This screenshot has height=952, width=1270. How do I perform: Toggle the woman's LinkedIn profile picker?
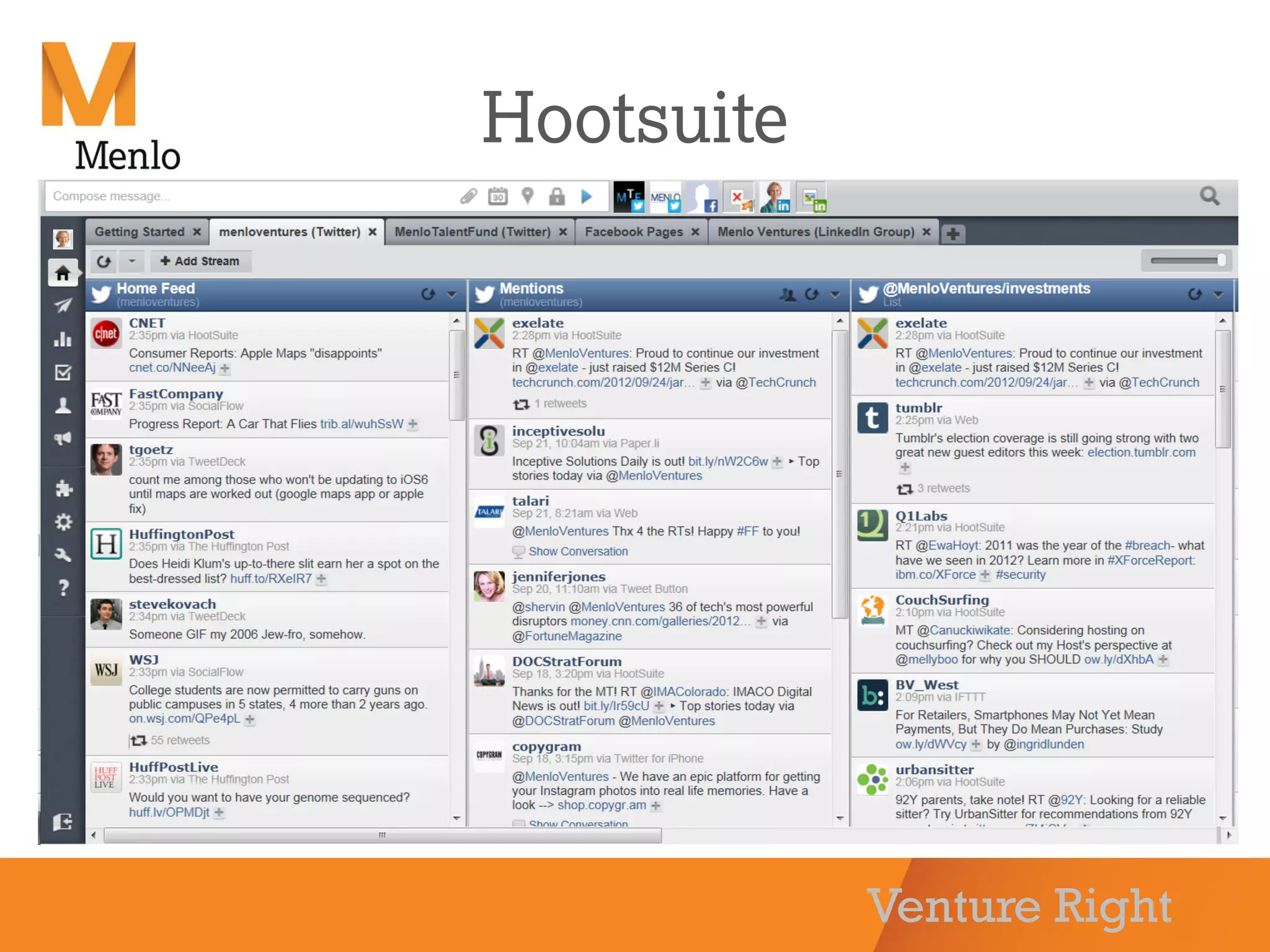(x=775, y=197)
